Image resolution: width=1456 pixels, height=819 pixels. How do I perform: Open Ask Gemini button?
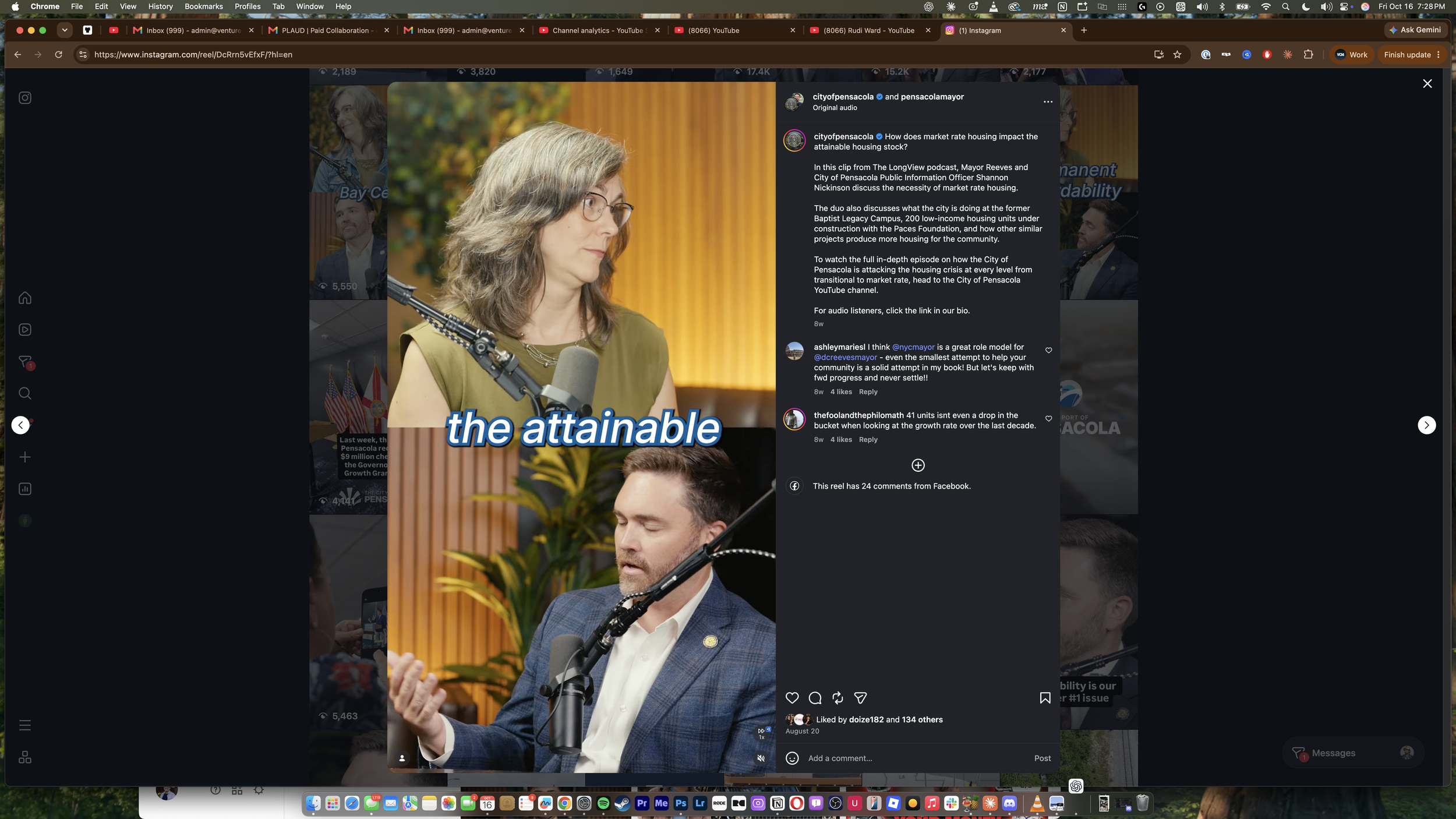1415,30
